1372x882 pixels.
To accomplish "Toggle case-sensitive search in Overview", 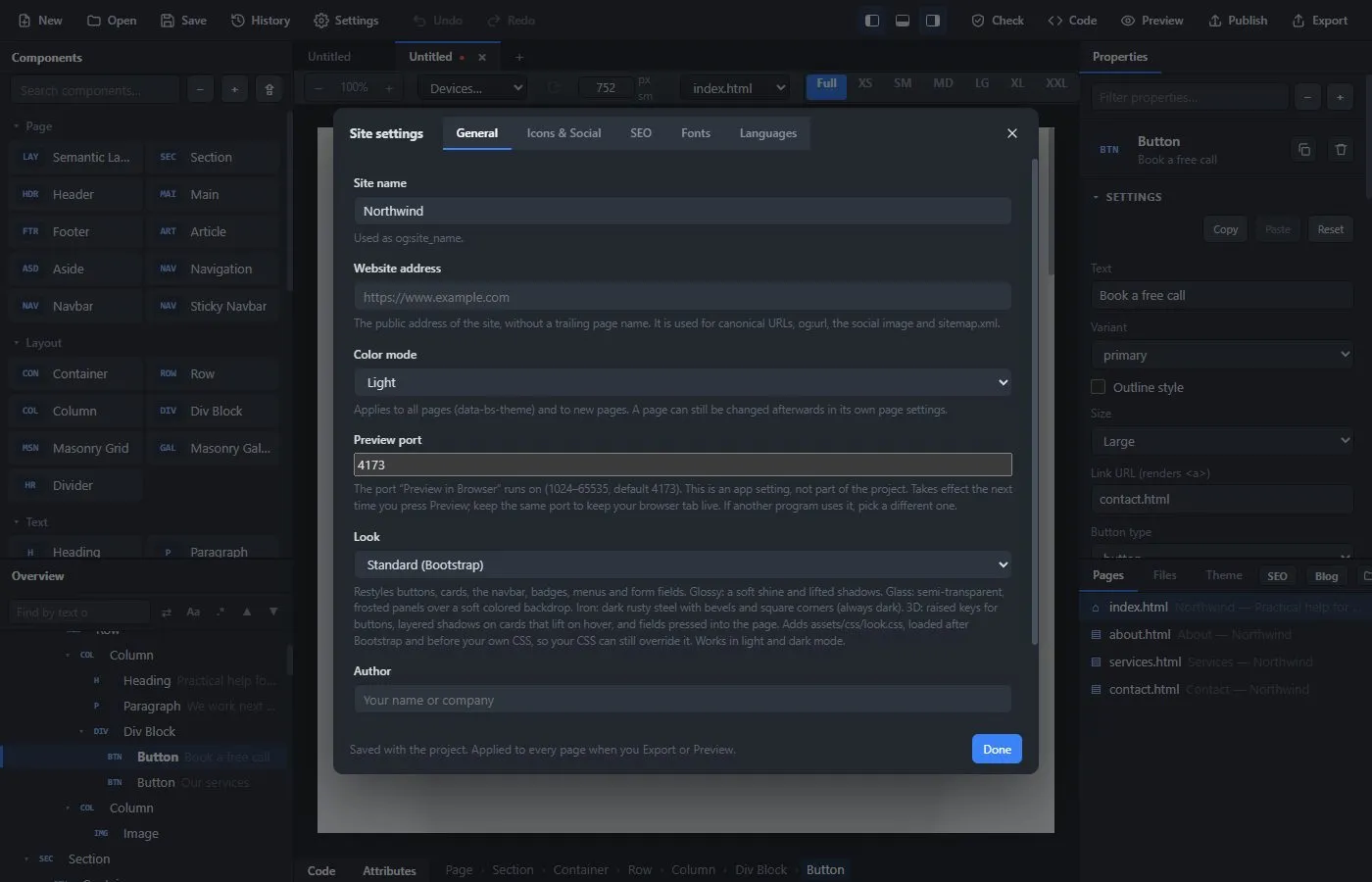I will point(193,612).
